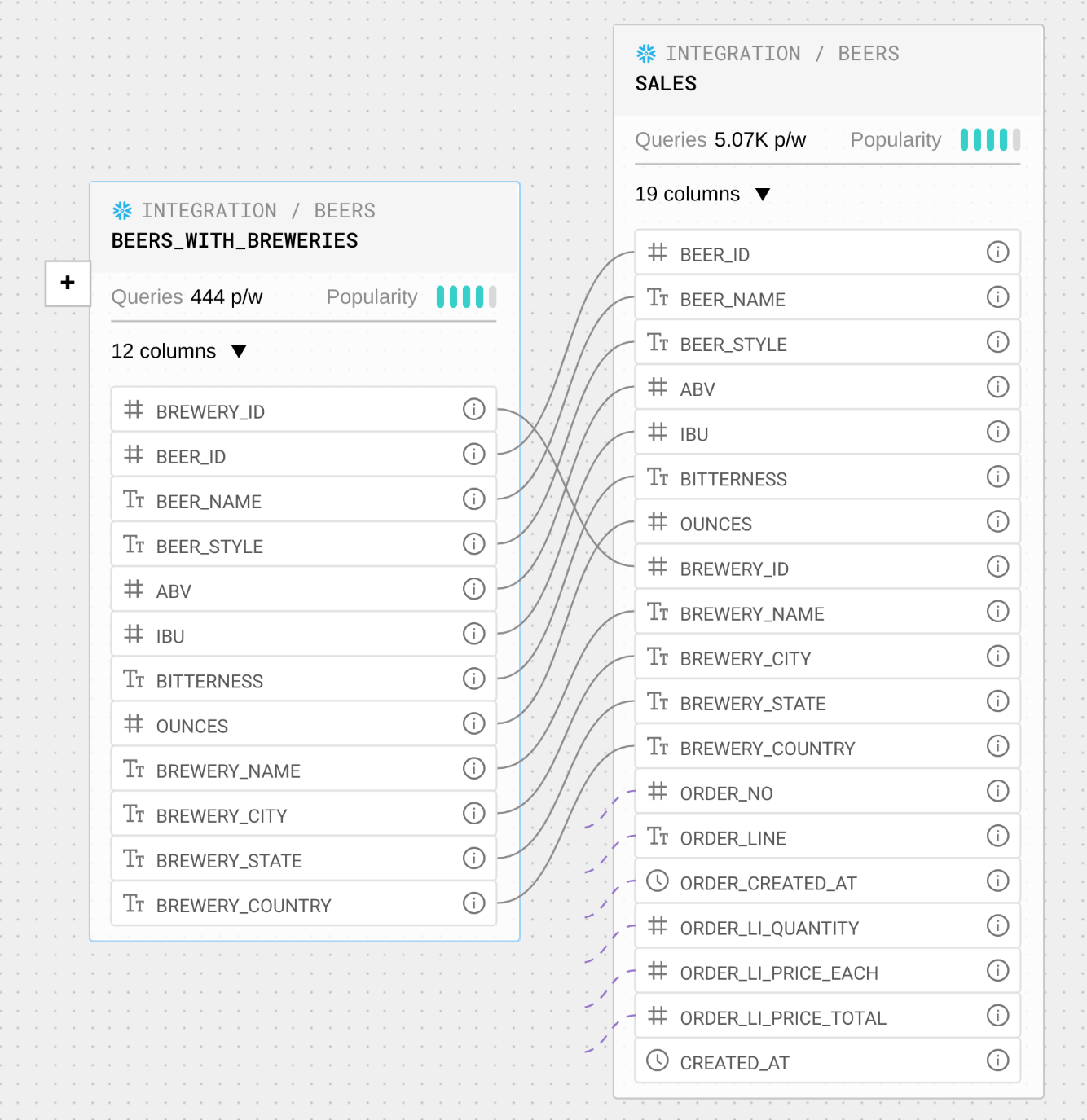Show info icon for SALES BEER_ID
Viewport: 1087px width, 1120px height.
[997, 253]
